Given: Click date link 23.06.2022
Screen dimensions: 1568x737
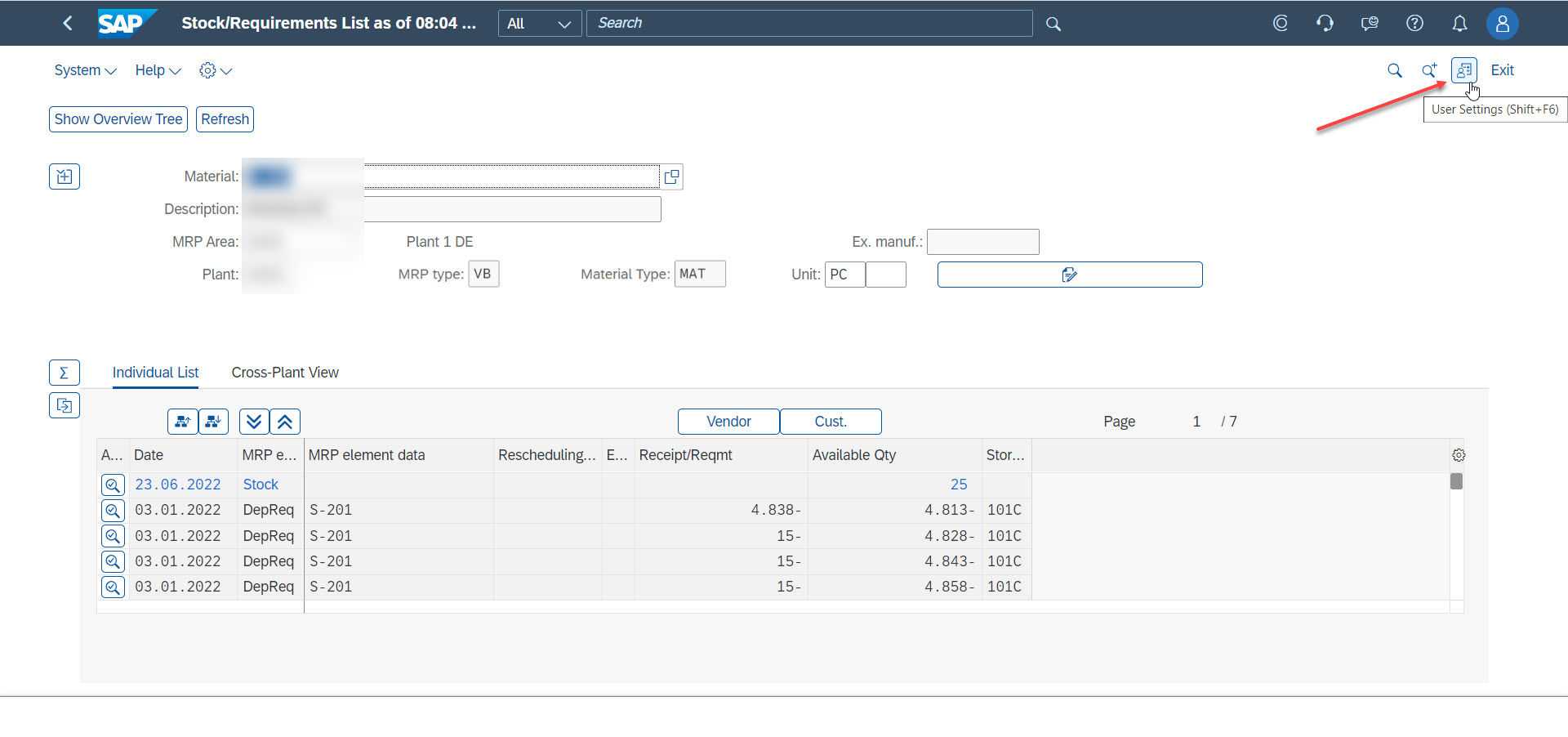Looking at the screenshot, I should point(178,485).
